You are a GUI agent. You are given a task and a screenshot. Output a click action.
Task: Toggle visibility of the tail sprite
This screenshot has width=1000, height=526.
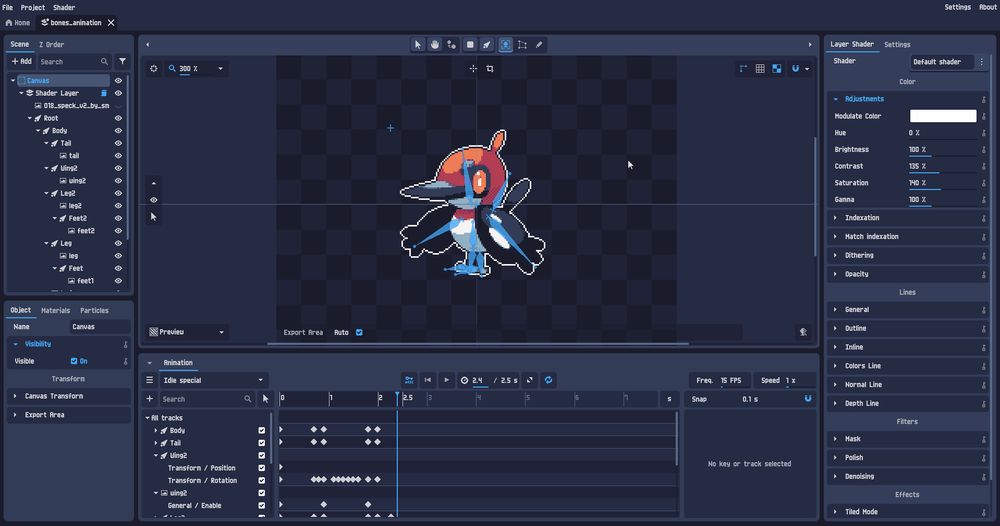[x=118, y=156]
